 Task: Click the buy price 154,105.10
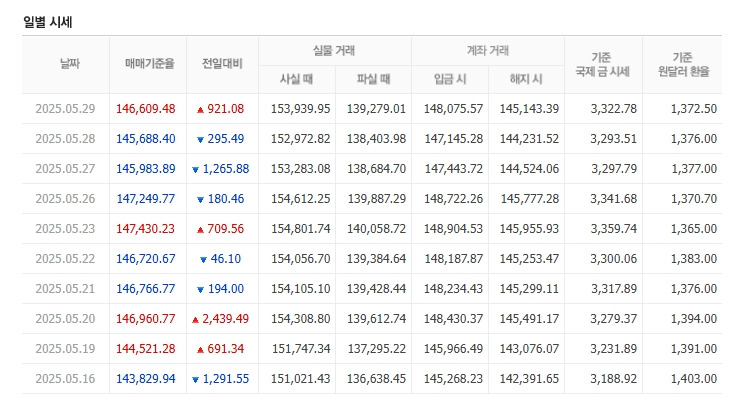click(x=301, y=289)
